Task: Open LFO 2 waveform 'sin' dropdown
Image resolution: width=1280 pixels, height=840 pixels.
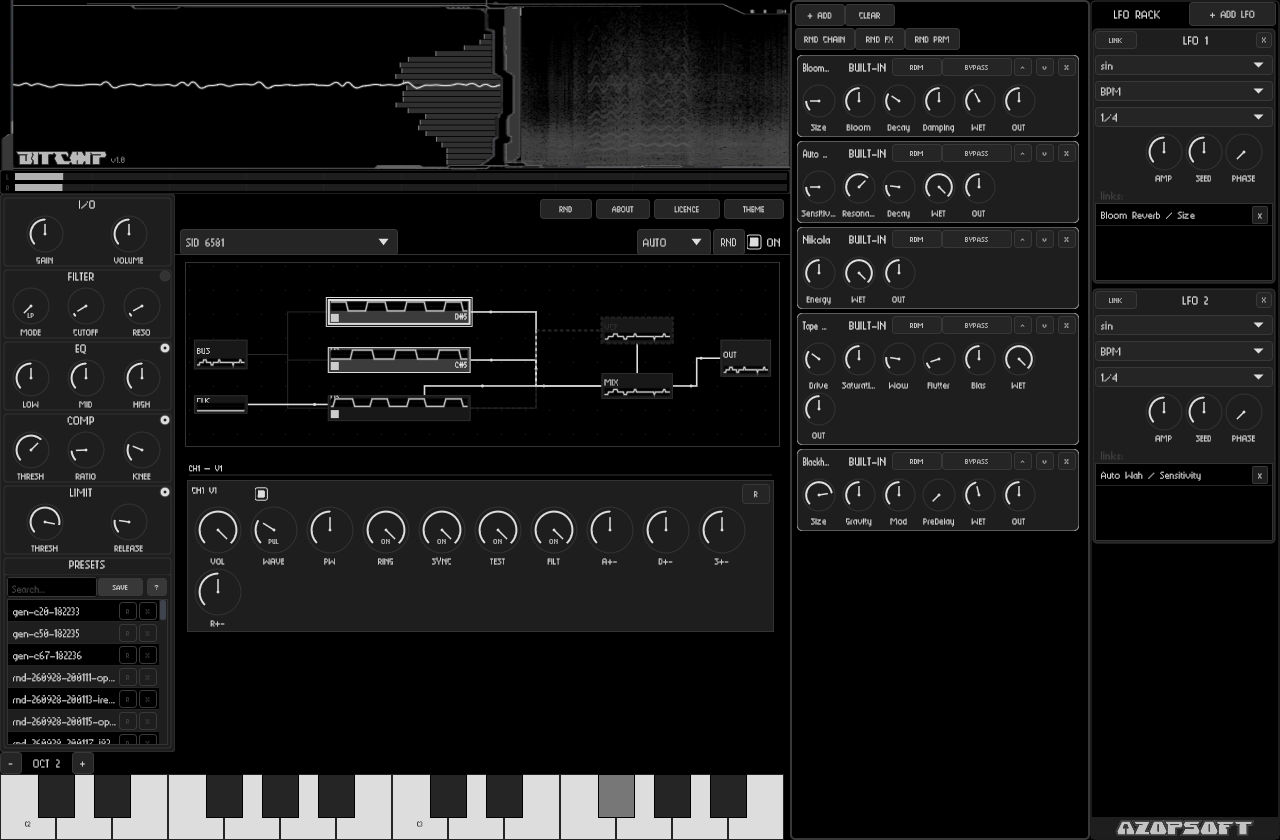Action: 1183,326
